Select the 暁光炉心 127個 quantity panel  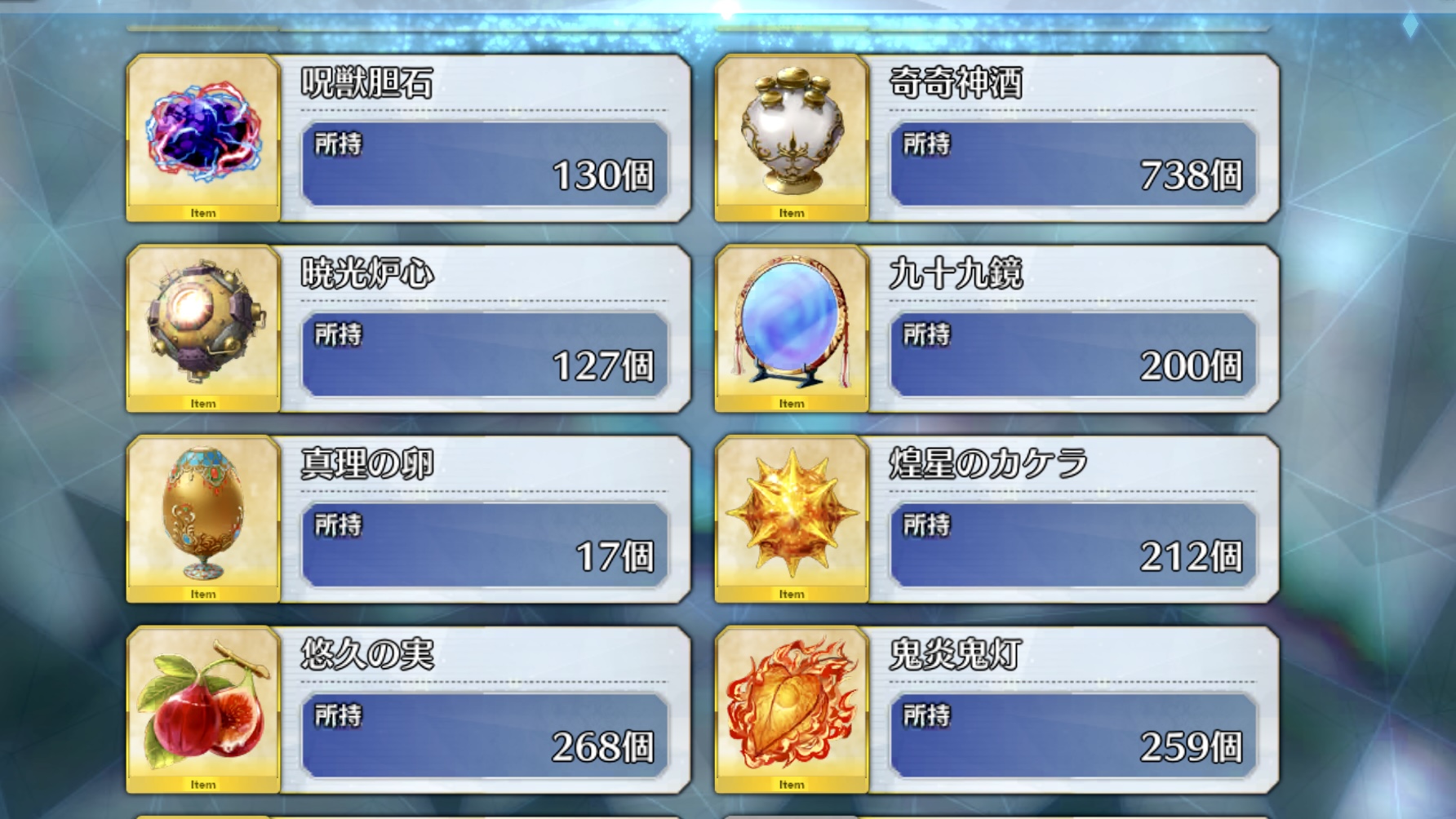[x=485, y=355]
